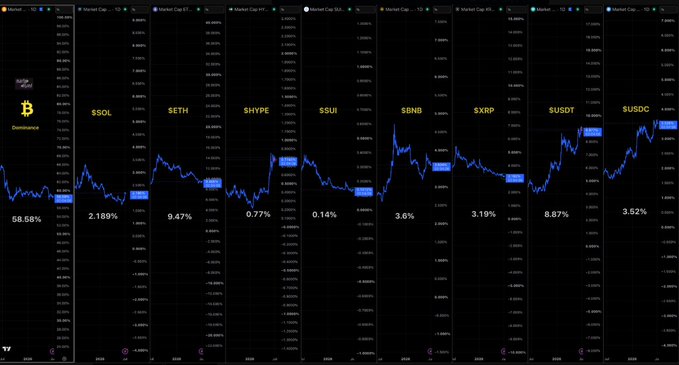Click the green market status dot on BTC chart
This screenshot has width=679, height=365.
click(x=48, y=9)
